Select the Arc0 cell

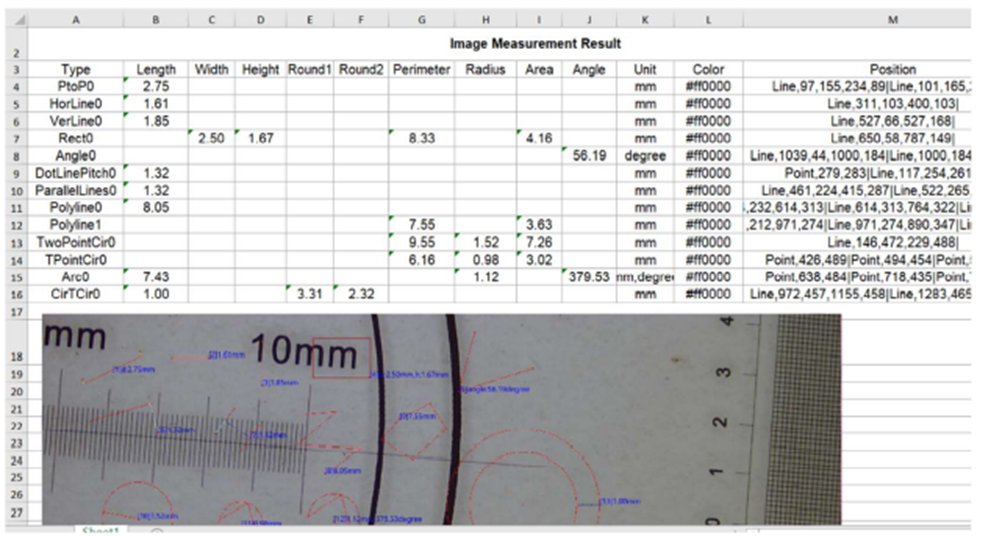76,277
